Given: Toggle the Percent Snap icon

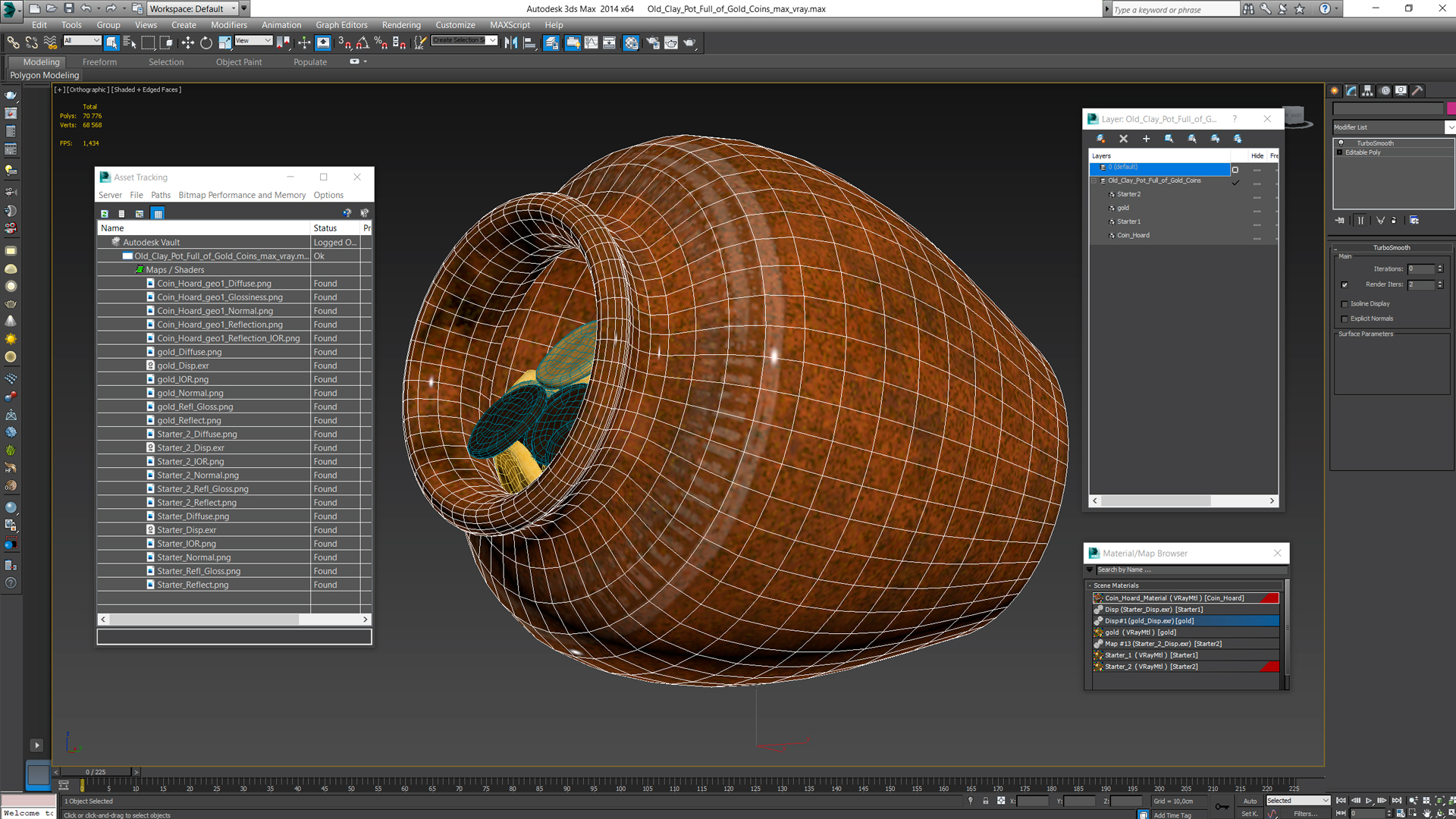Looking at the screenshot, I should 381,42.
